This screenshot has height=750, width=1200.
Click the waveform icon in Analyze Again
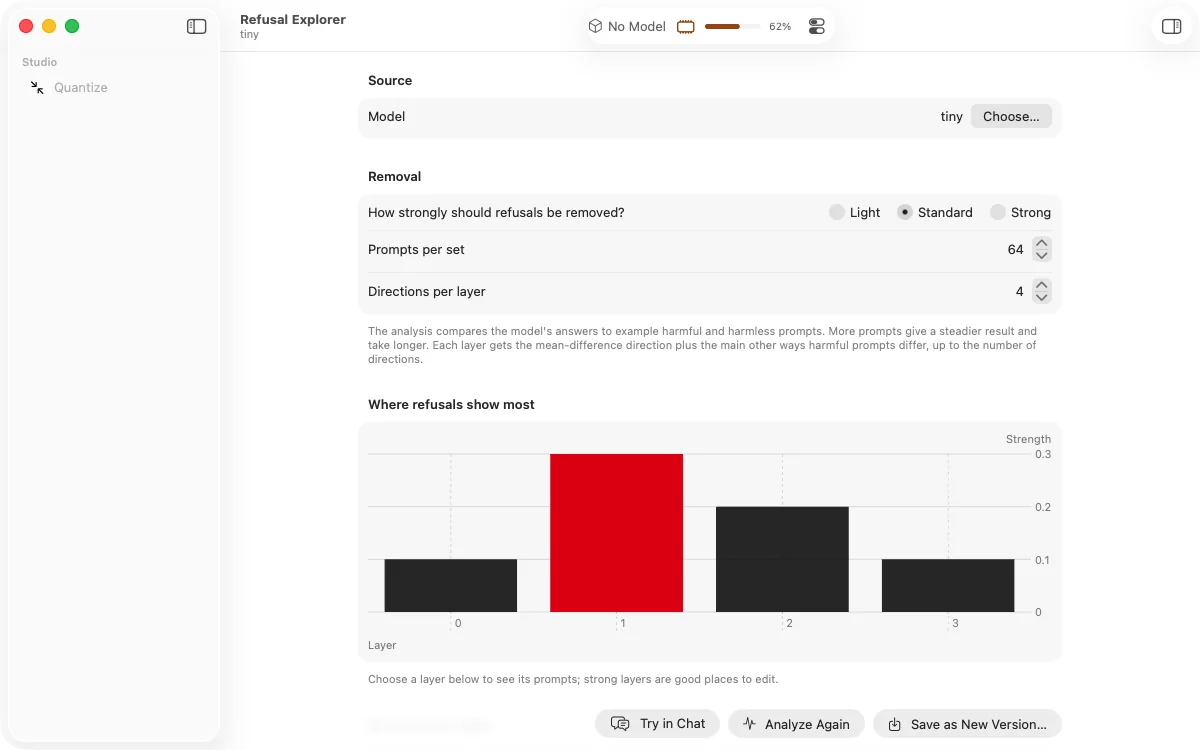tap(749, 724)
